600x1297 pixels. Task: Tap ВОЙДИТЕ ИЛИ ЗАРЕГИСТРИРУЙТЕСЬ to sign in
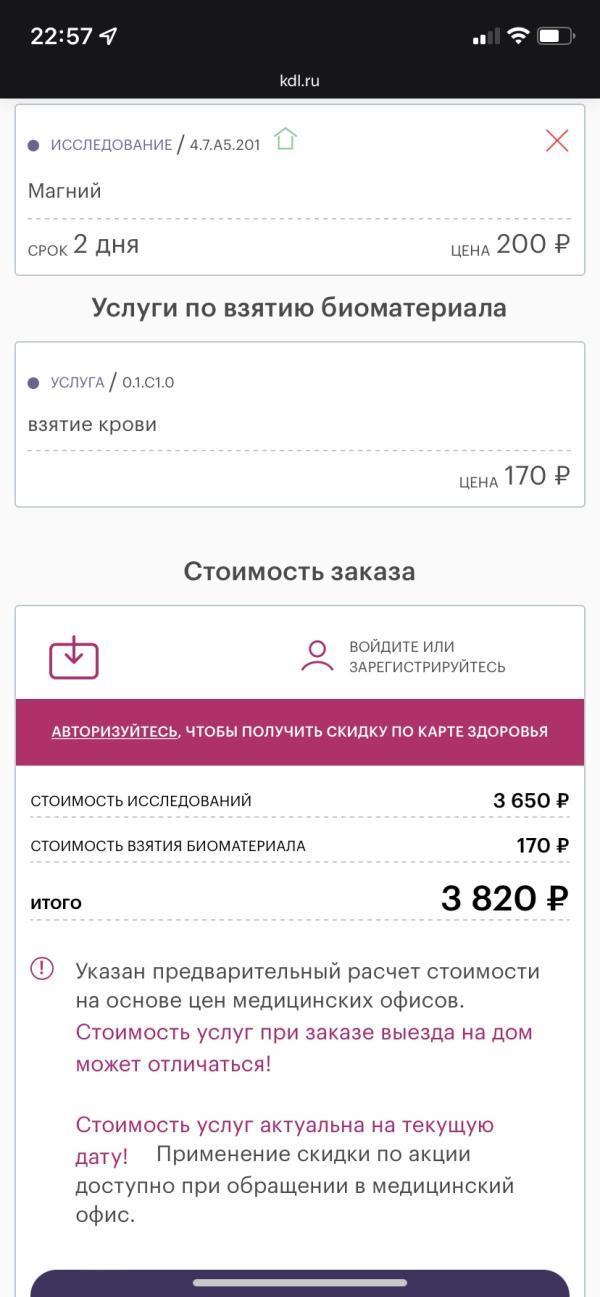point(427,657)
